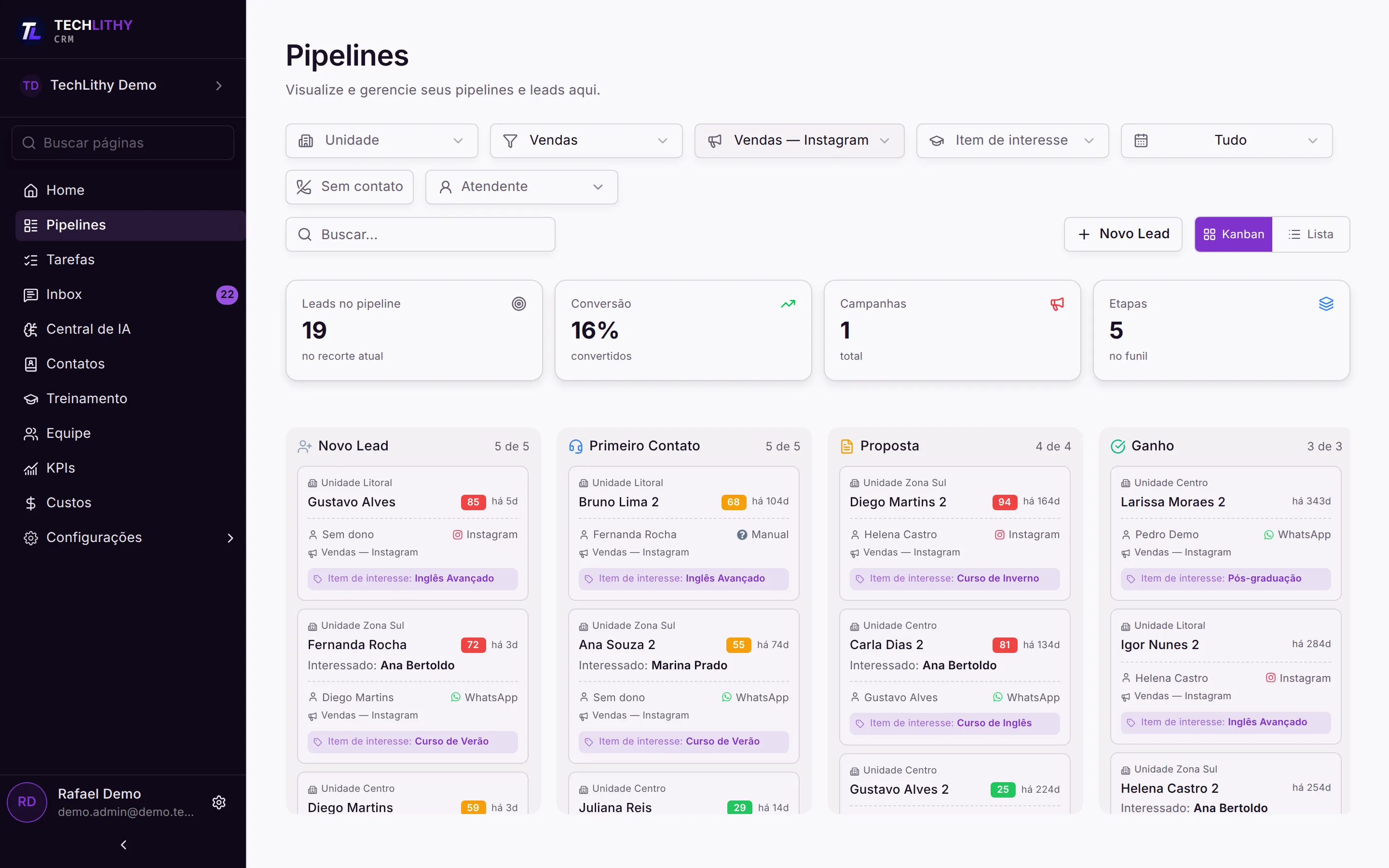Image resolution: width=1389 pixels, height=868 pixels.
Task: Click score badge 94 on Diego Martins 2 card
Action: [1005, 502]
